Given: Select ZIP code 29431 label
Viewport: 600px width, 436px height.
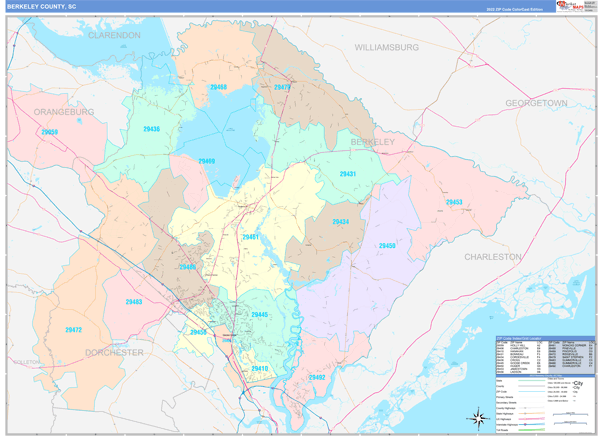Looking at the screenshot, I should [347, 174].
